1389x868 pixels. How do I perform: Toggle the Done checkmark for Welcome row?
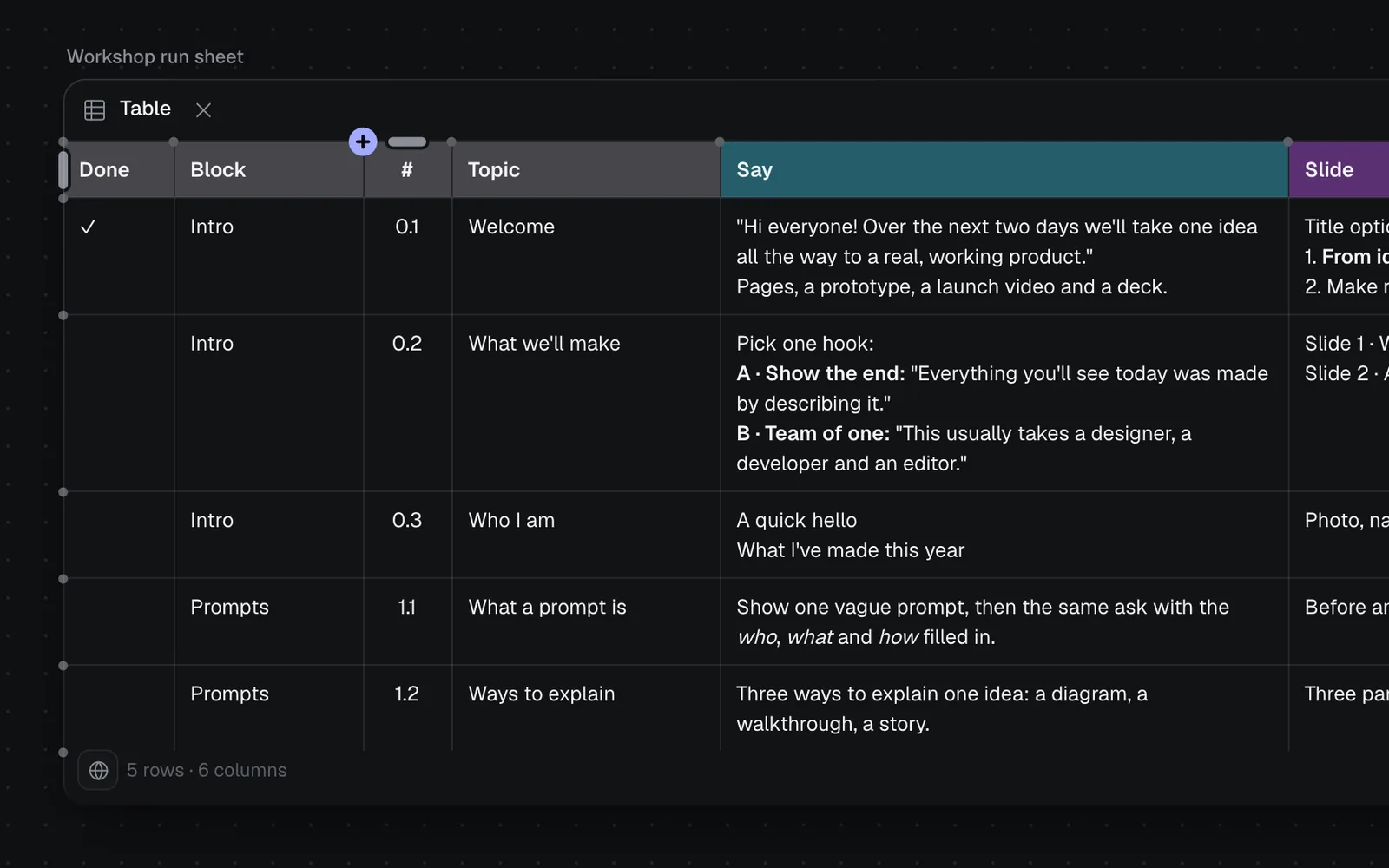[88, 227]
